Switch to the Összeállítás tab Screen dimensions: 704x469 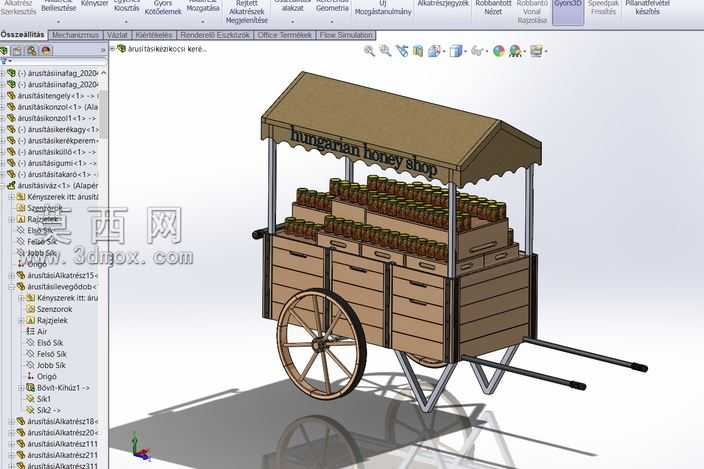pos(22,35)
